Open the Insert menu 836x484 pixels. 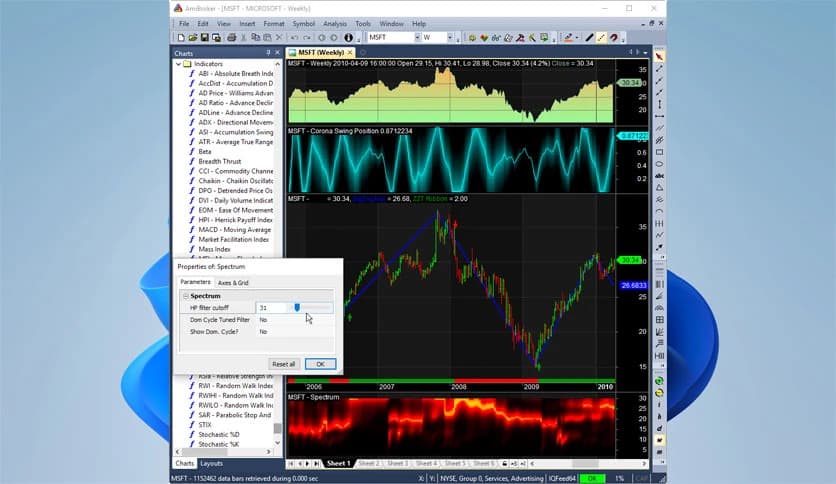tap(247, 24)
